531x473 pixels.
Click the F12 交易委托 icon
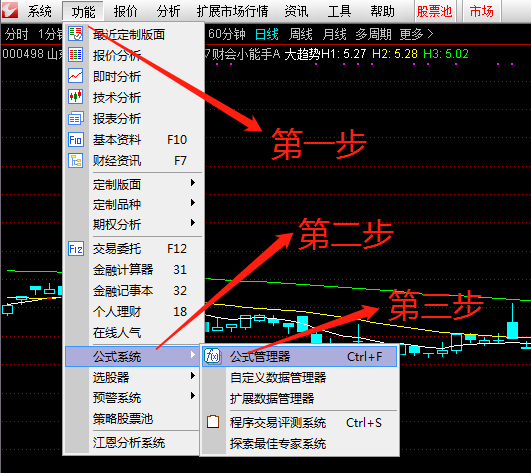(76, 249)
